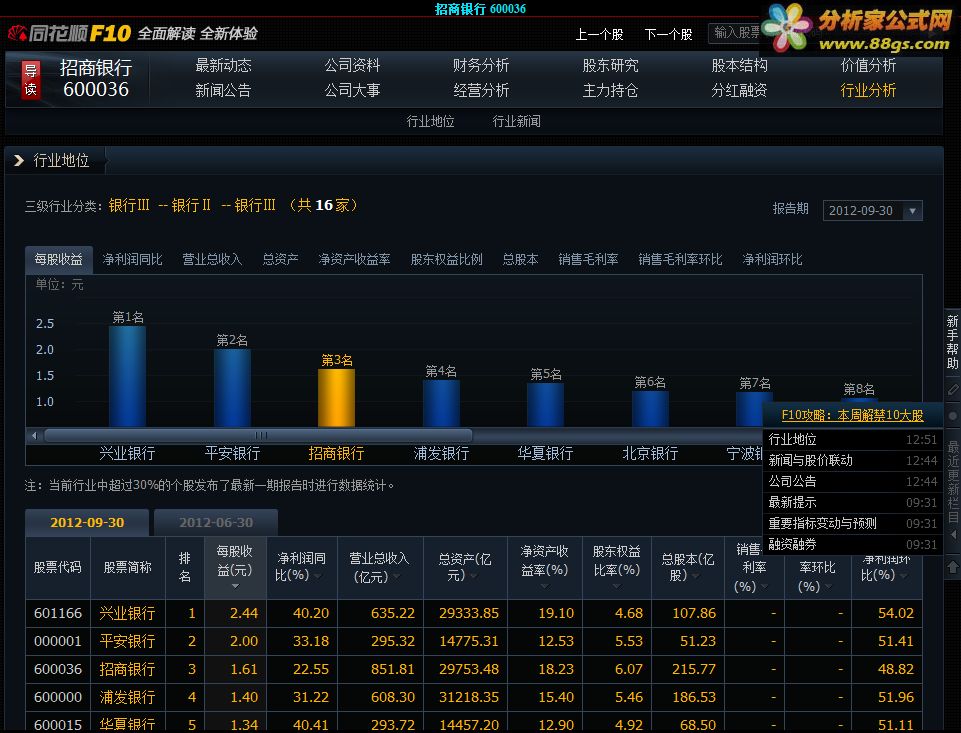Click the back-to-top arrow icon in sidebar

click(953, 567)
